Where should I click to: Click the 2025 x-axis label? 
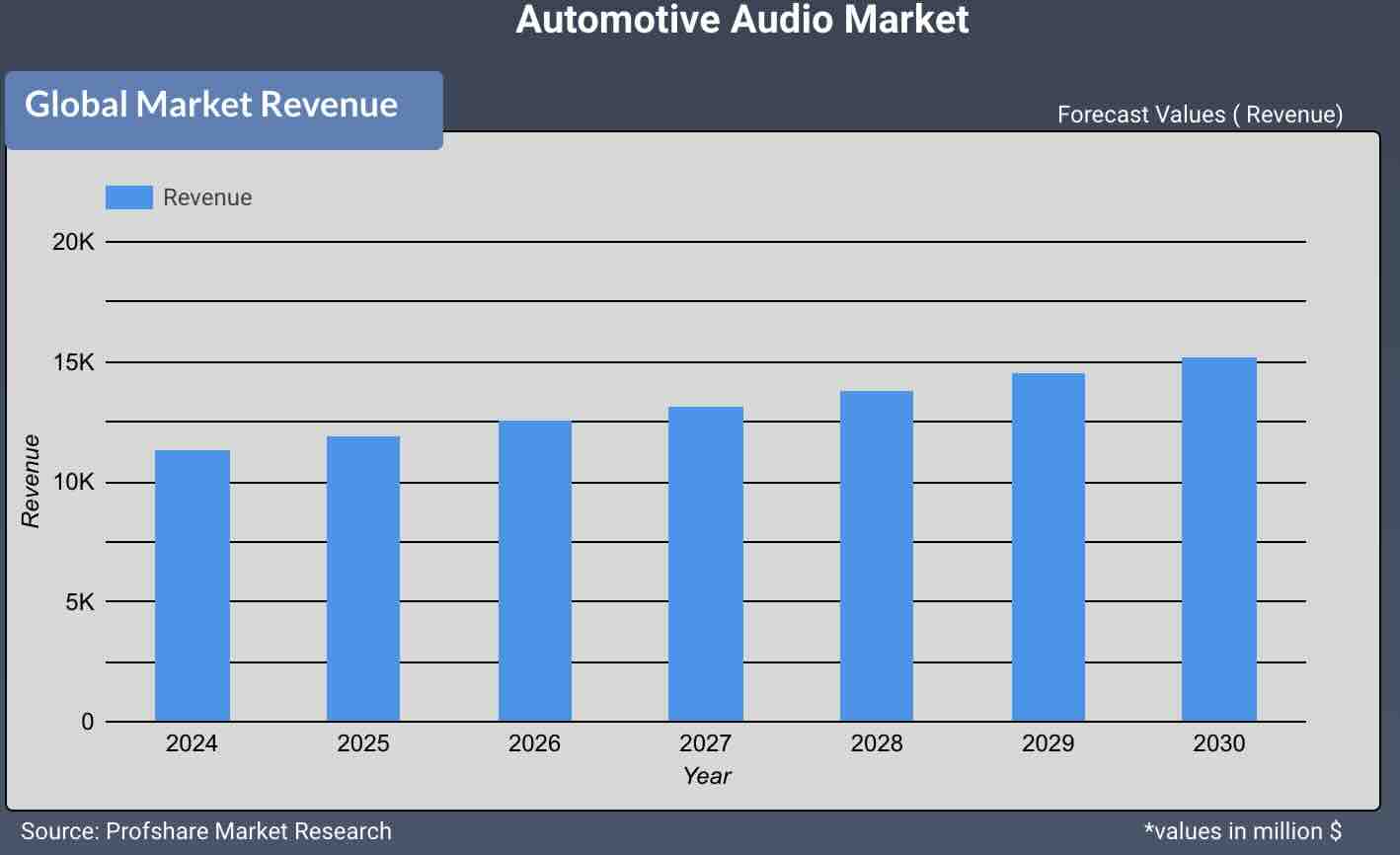coord(363,743)
